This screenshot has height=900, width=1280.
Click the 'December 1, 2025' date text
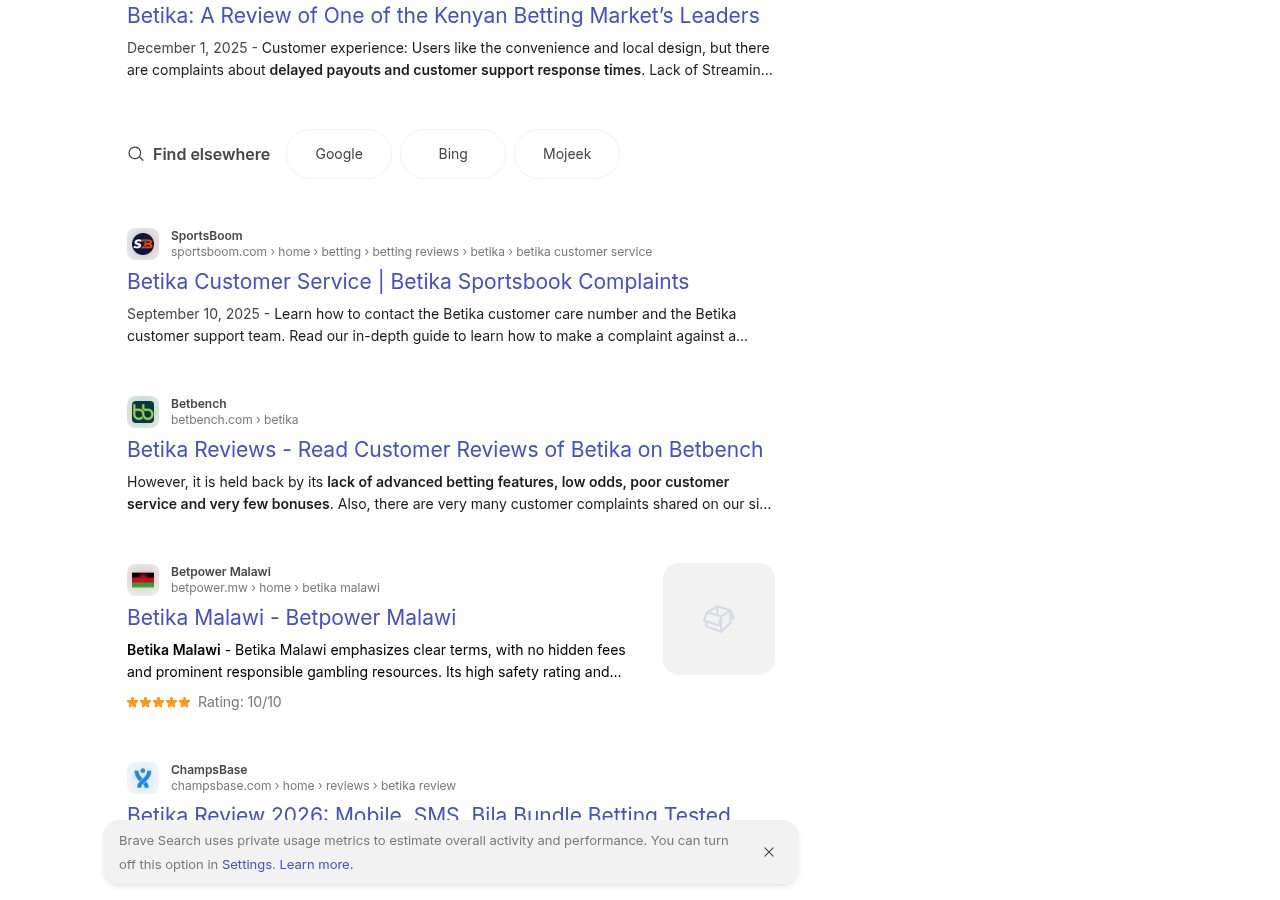[187, 48]
